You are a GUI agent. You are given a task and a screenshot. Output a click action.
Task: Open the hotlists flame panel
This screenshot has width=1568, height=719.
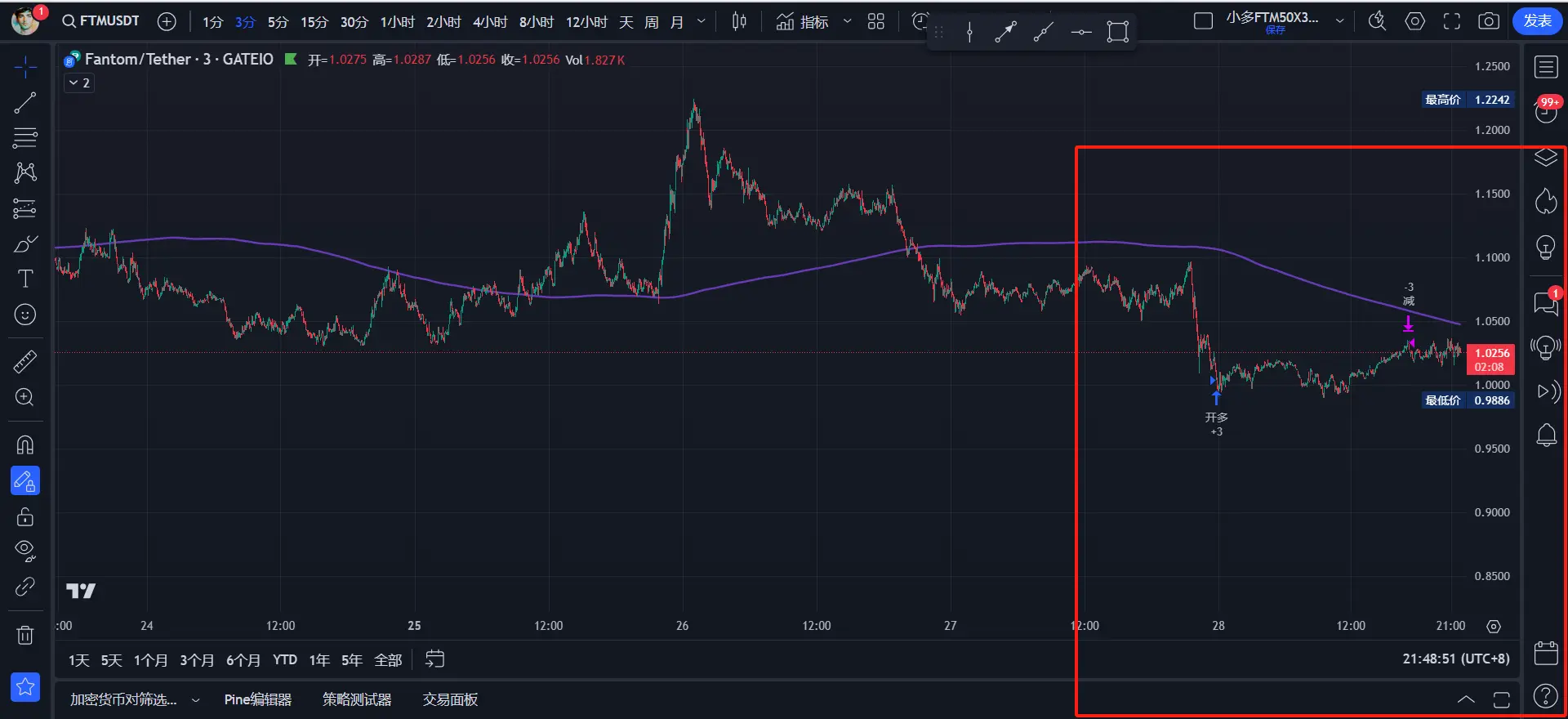(1546, 201)
